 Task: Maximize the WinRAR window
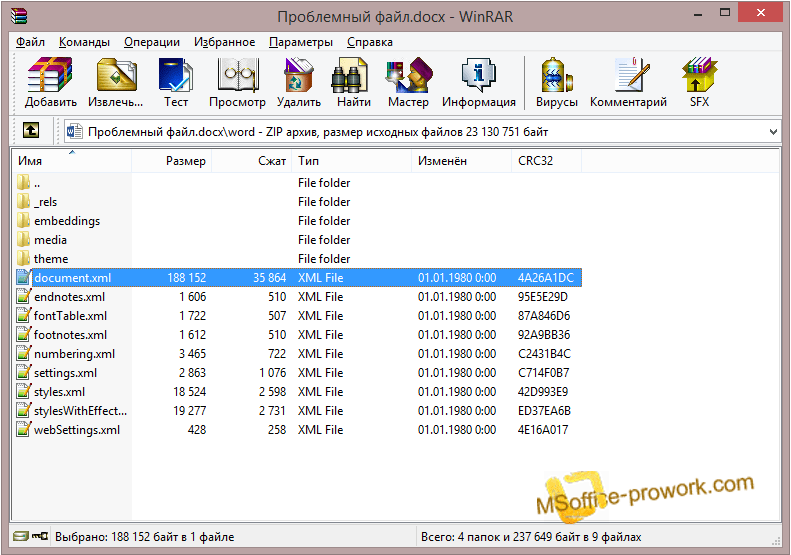pyautogui.click(x=725, y=13)
